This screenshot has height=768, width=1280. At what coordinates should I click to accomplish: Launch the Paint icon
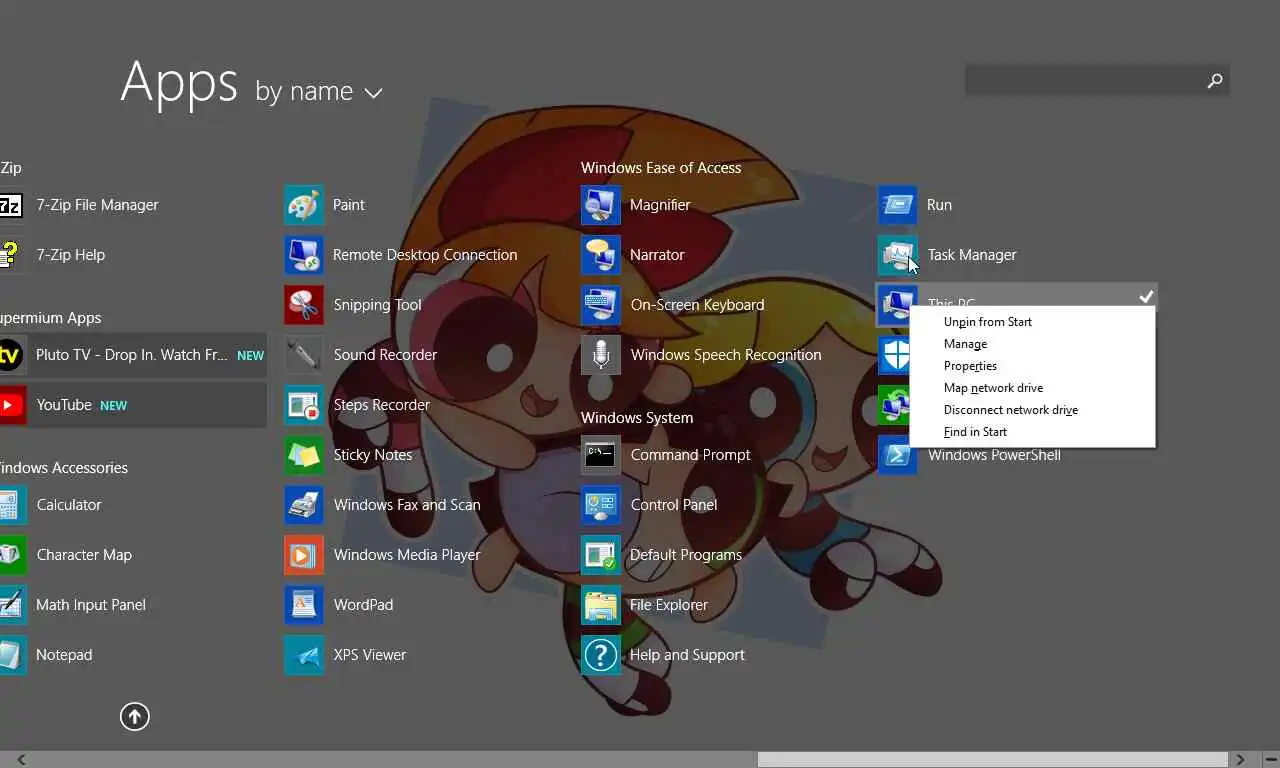pyautogui.click(x=304, y=205)
